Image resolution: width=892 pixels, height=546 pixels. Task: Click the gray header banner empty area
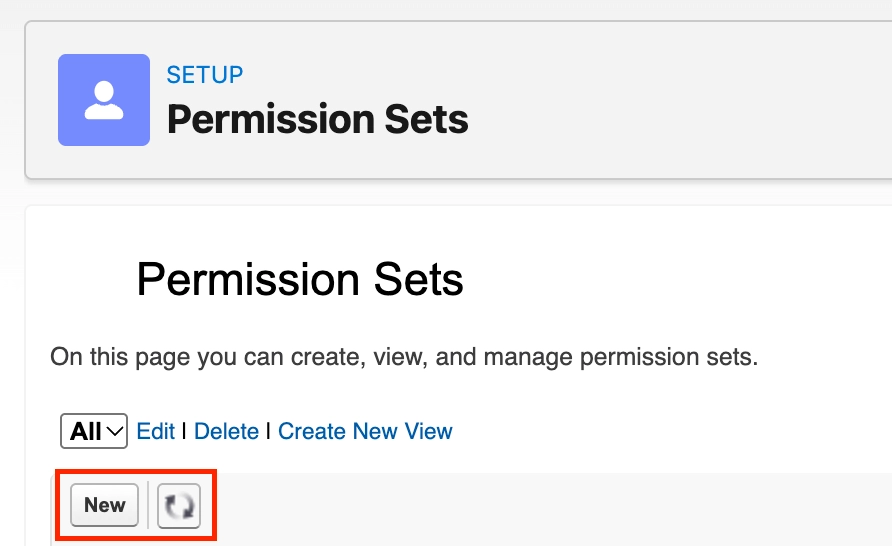pyautogui.click(x=683, y=100)
